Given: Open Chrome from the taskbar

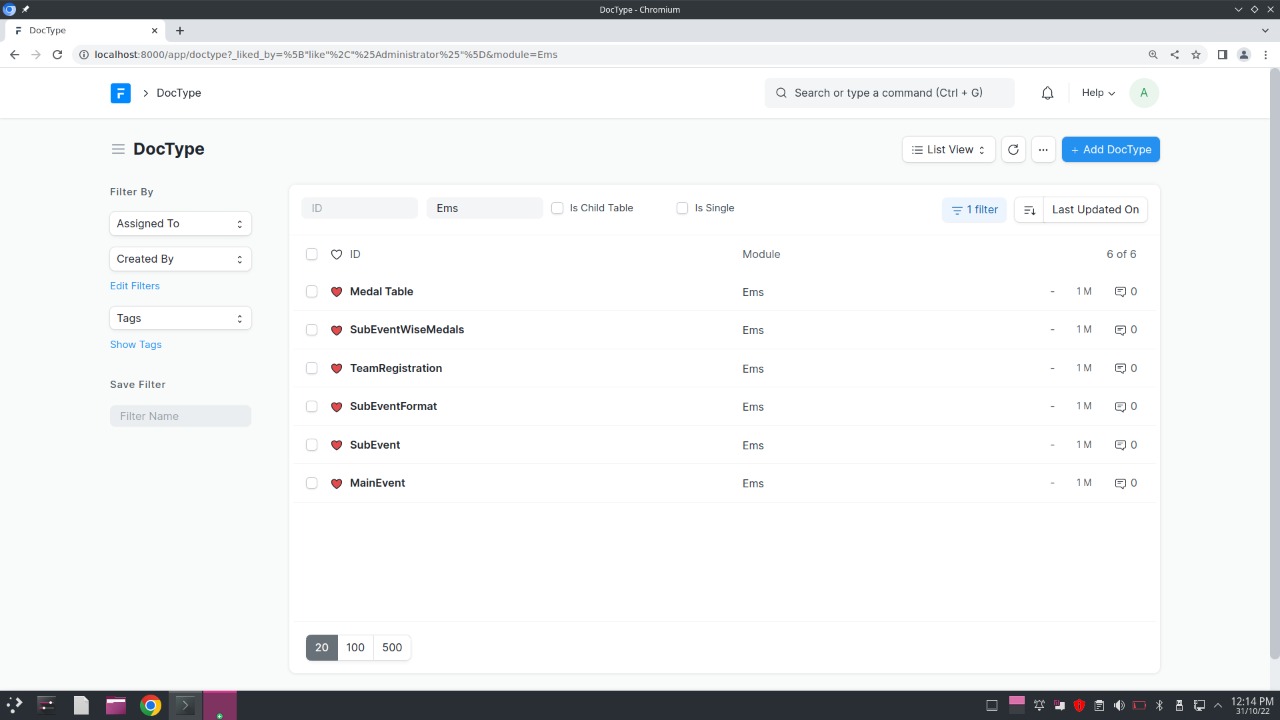Looking at the screenshot, I should coord(150,705).
